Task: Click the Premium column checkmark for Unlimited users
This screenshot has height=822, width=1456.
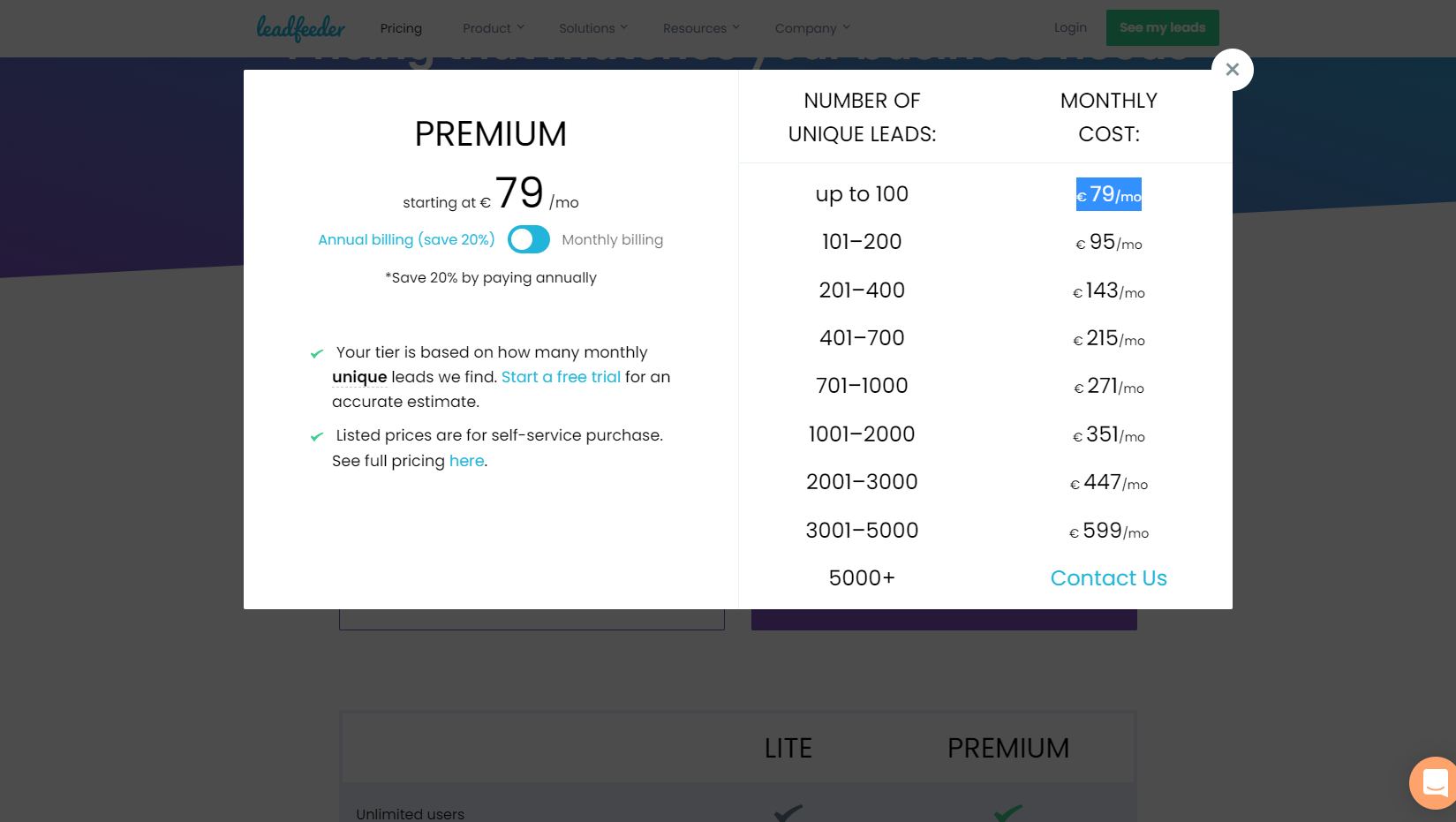Action: click(x=1007, y=813)
